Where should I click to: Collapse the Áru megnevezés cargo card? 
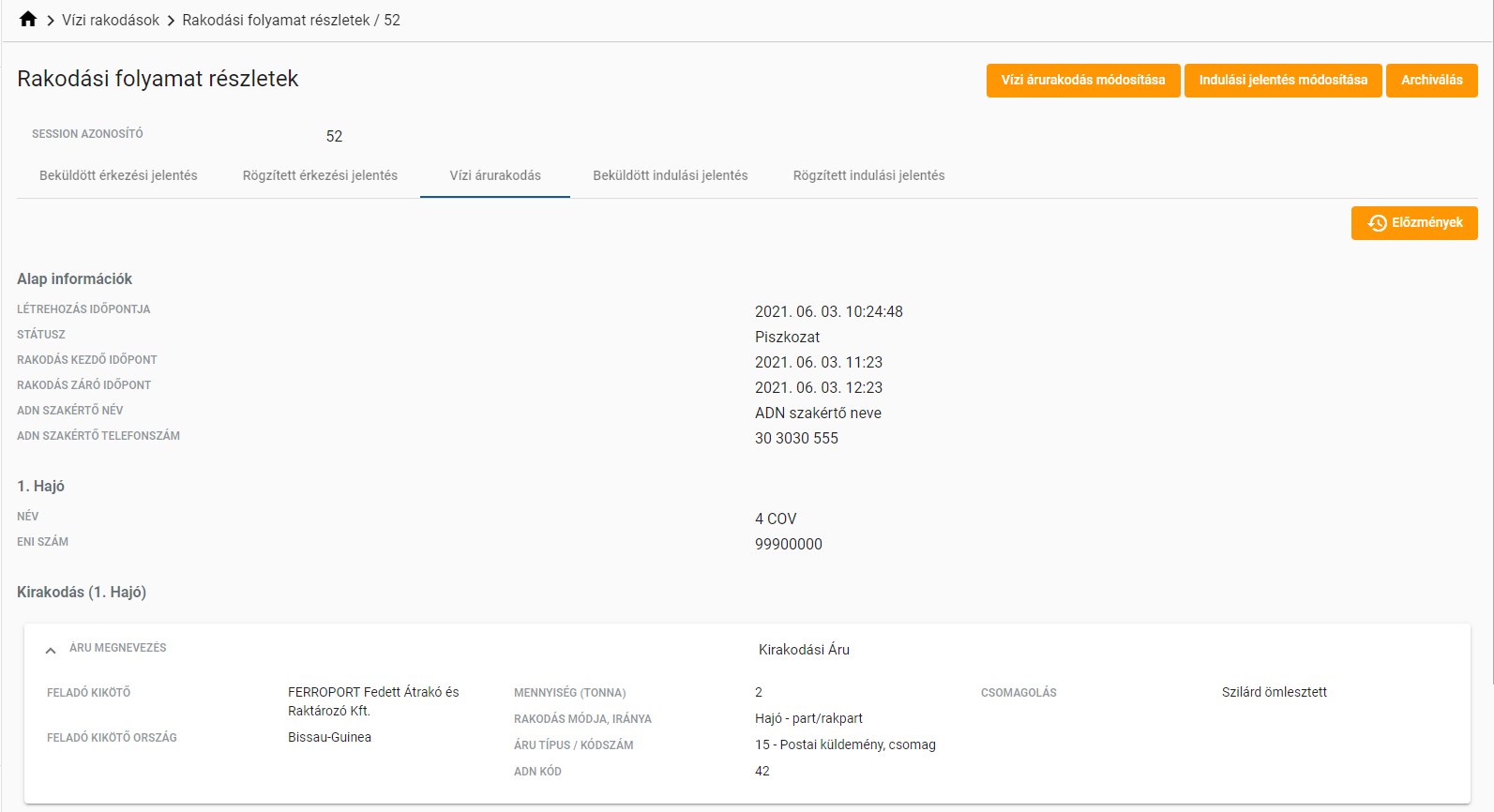tap(51, 650)
